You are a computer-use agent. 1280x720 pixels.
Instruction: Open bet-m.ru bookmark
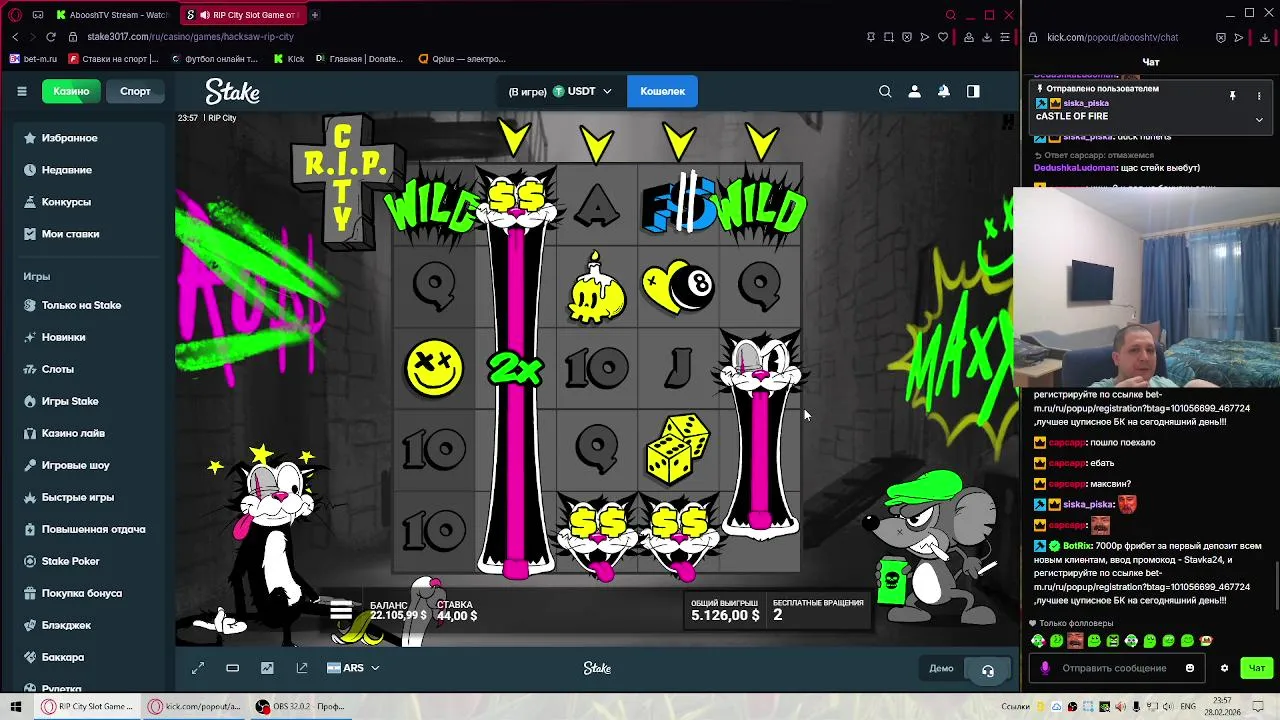33,59
